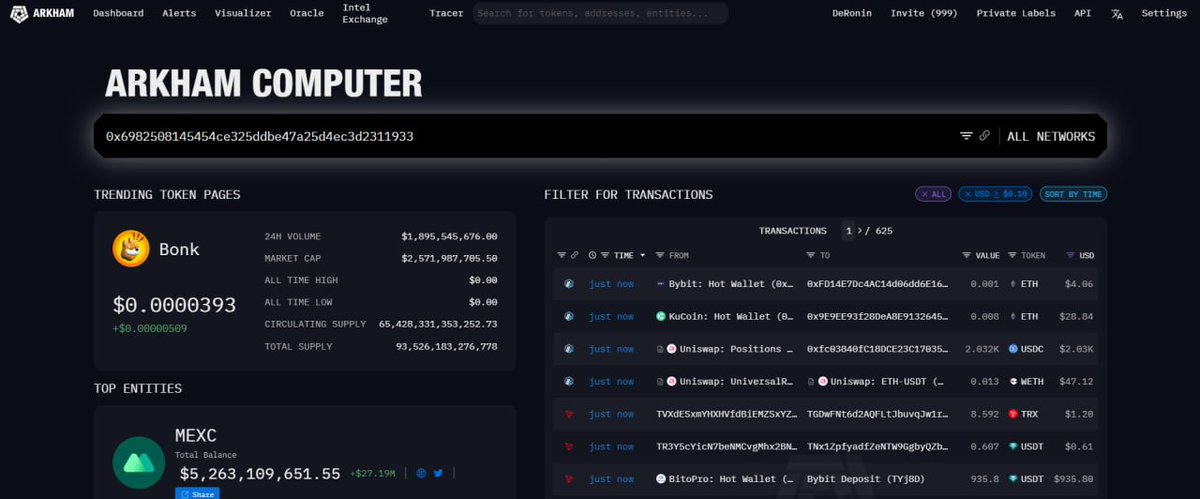
Task: Click Ethereum chain icon in Bybit Hot Wallet row
Action: point(569,284)
